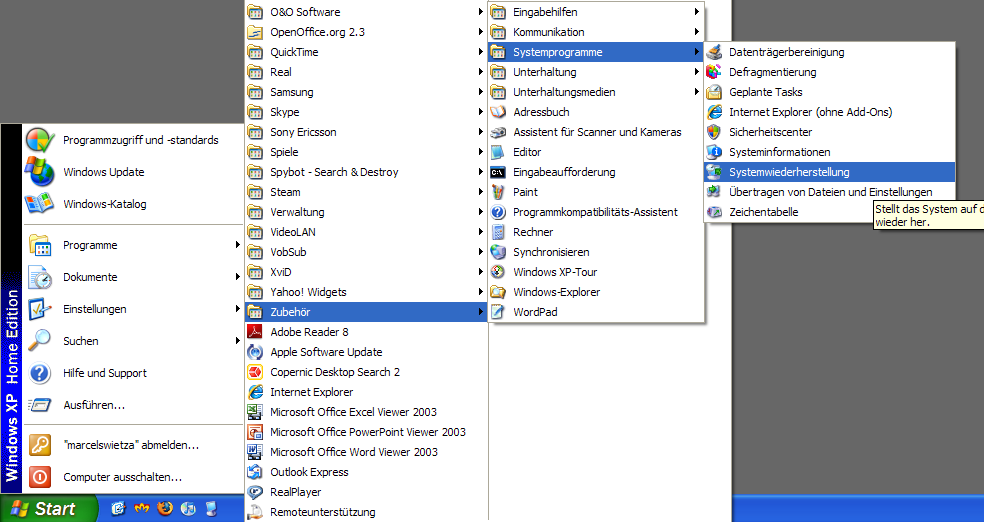Expand the Eingabehilfen submenu arrow
Screen dimensions: 985x523
pos(697,12)
